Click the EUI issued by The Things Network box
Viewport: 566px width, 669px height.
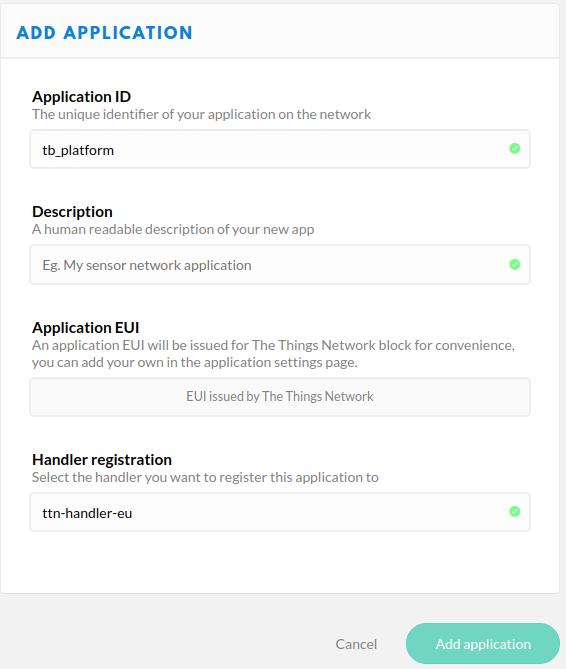click(280, 397)
